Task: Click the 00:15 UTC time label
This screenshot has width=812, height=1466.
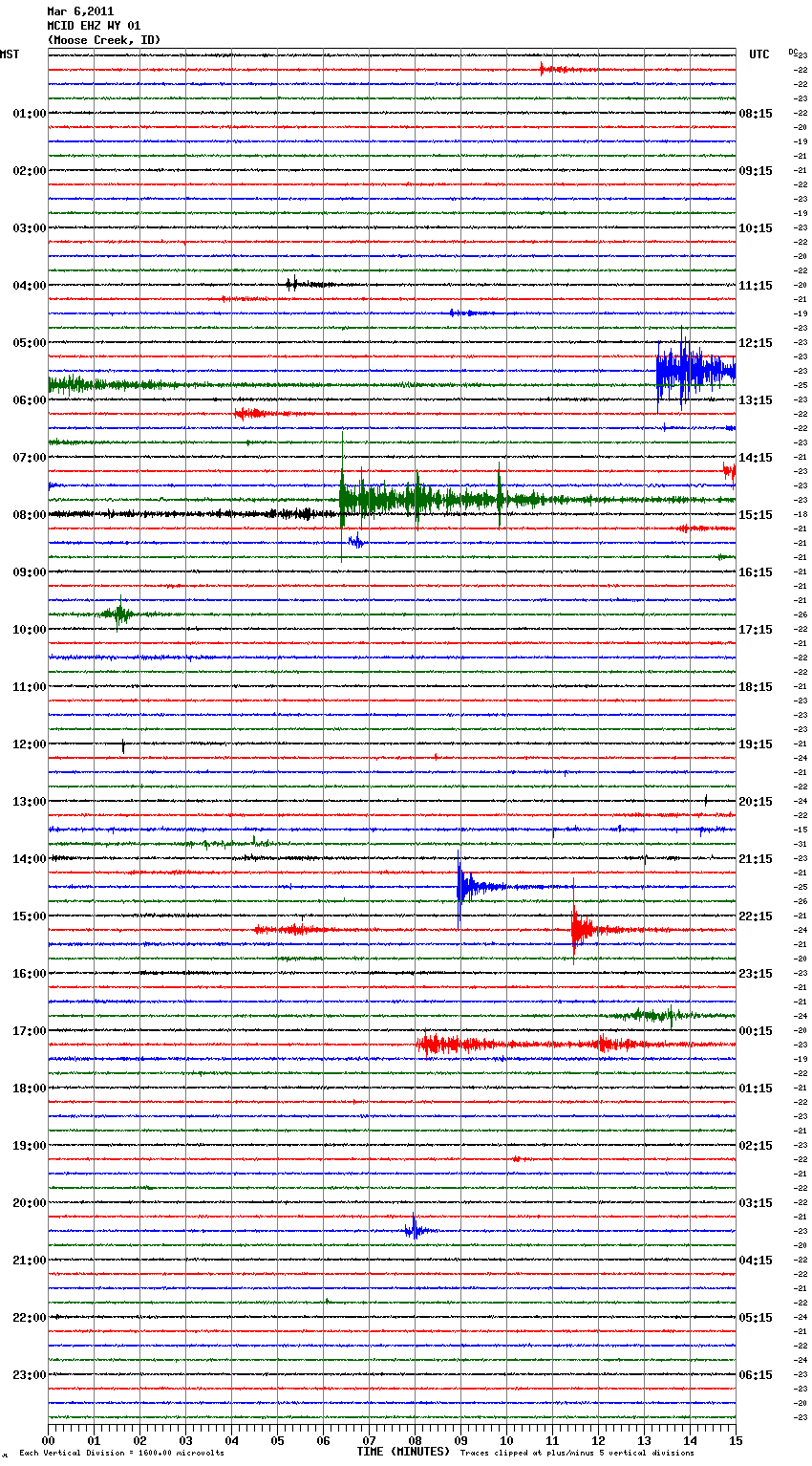Action: [756, 1031]
